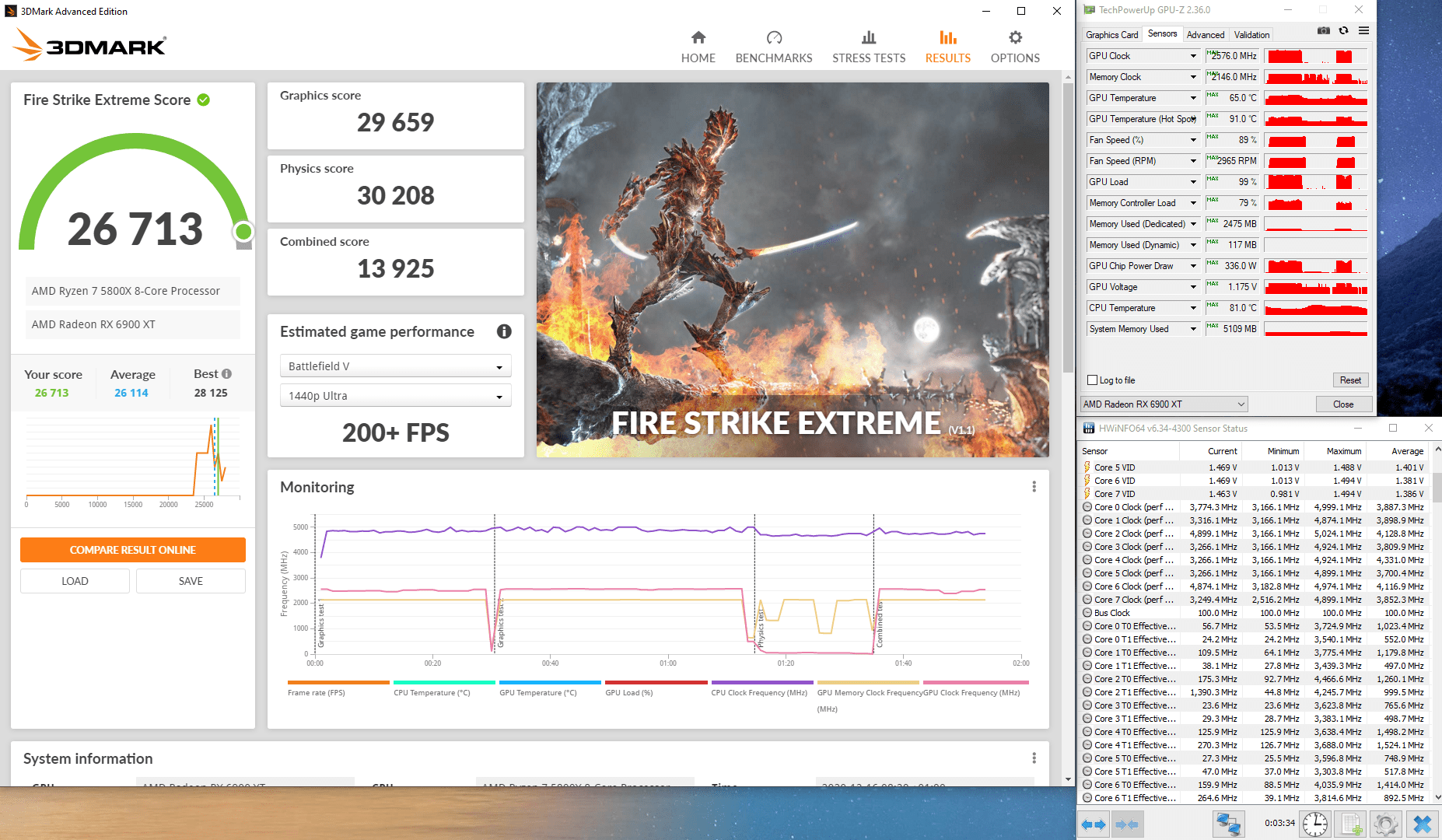Open the System information three-dot menu
This screenshot has width=1442, height=840.
tap(1034, 758)
